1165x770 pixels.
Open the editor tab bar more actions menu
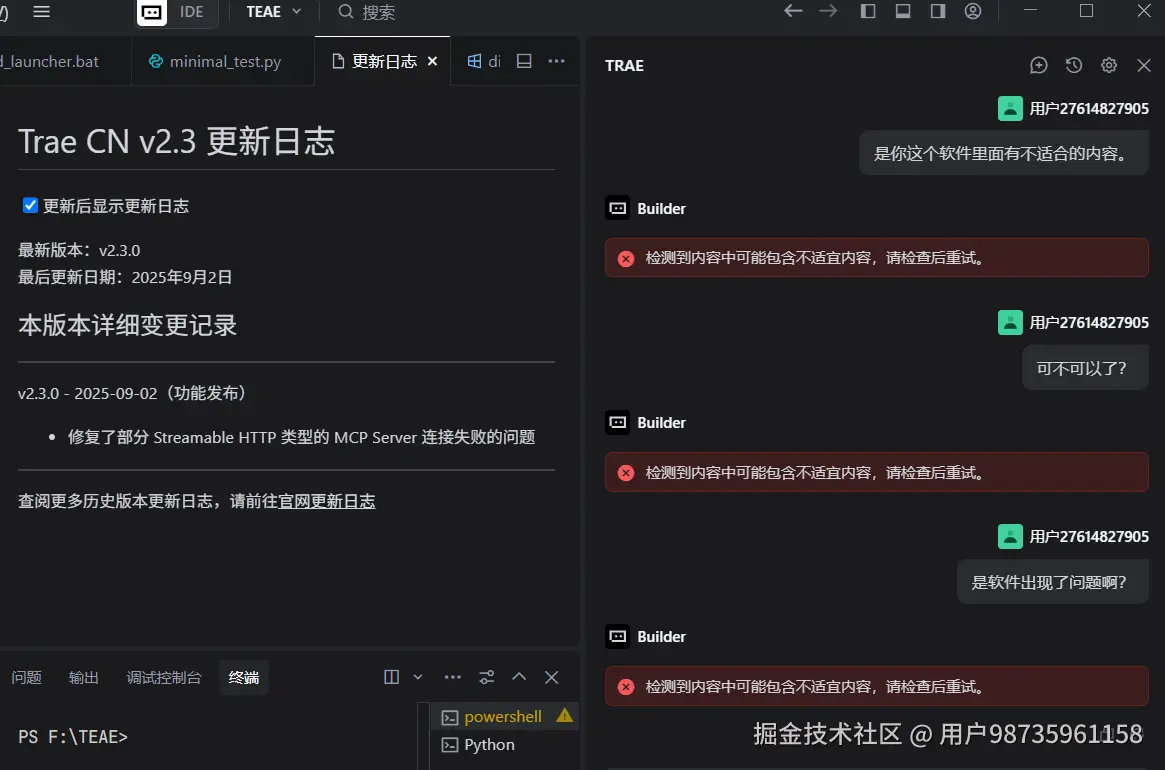tap(557, 61)
